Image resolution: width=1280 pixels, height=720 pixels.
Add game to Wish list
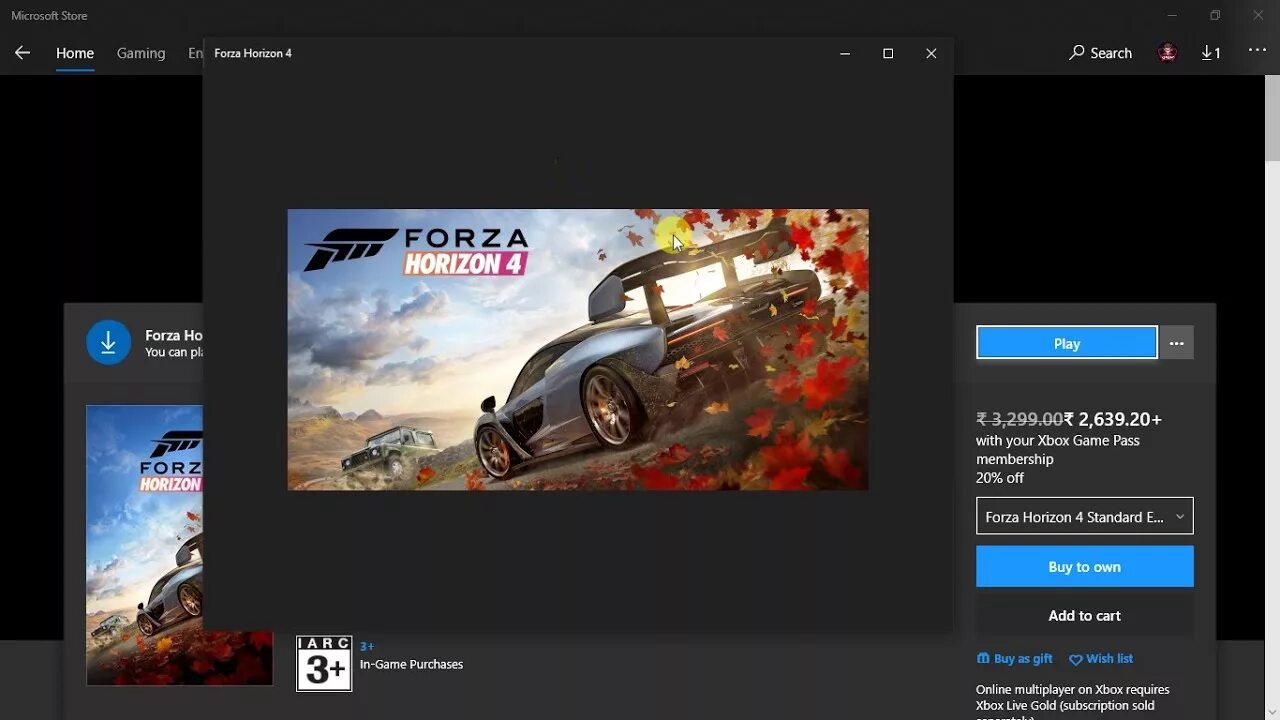[1101, 659]
